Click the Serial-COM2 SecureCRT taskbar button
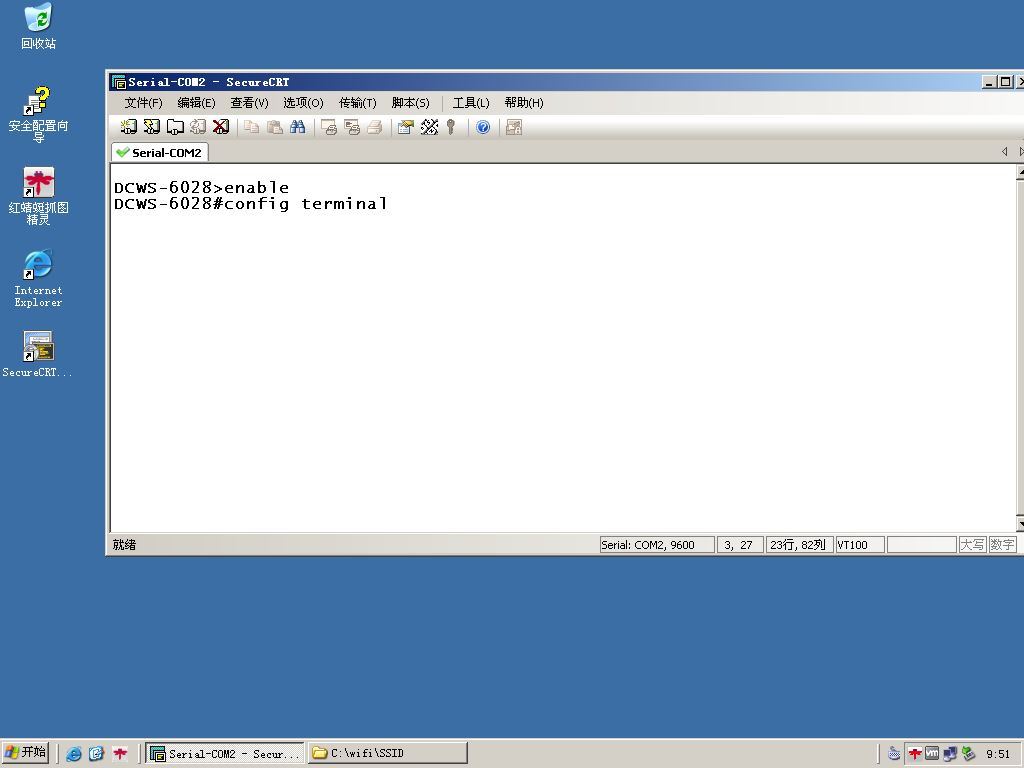This screenshot has height=768, width=1024. (225, 753)
